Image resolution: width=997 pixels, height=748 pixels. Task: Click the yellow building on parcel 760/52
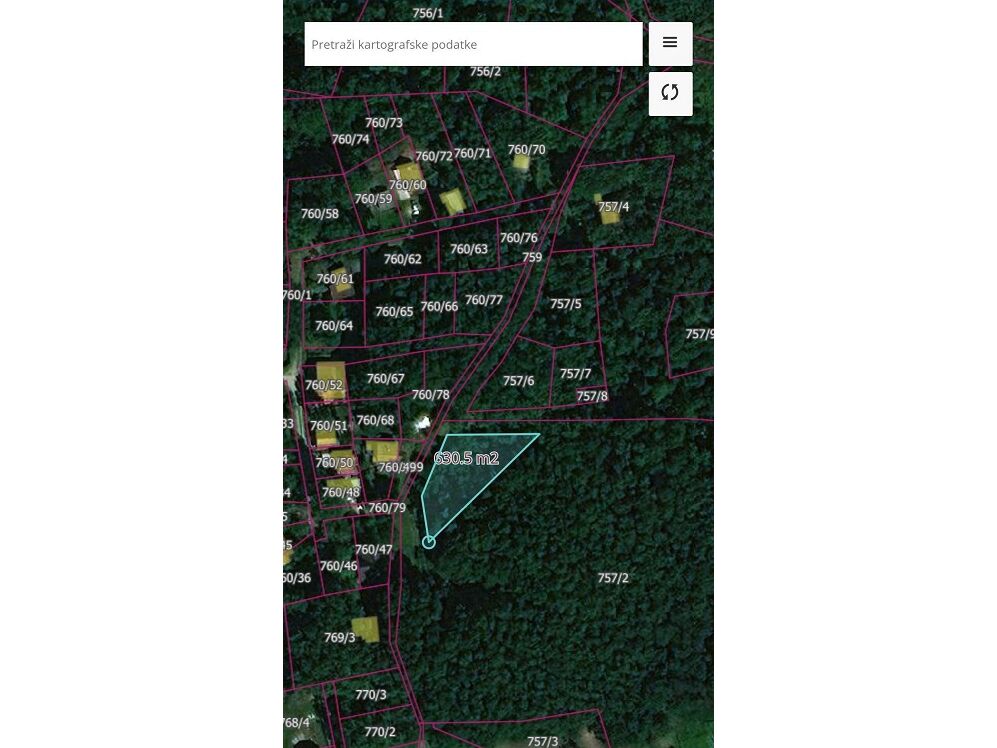[331, 380]
